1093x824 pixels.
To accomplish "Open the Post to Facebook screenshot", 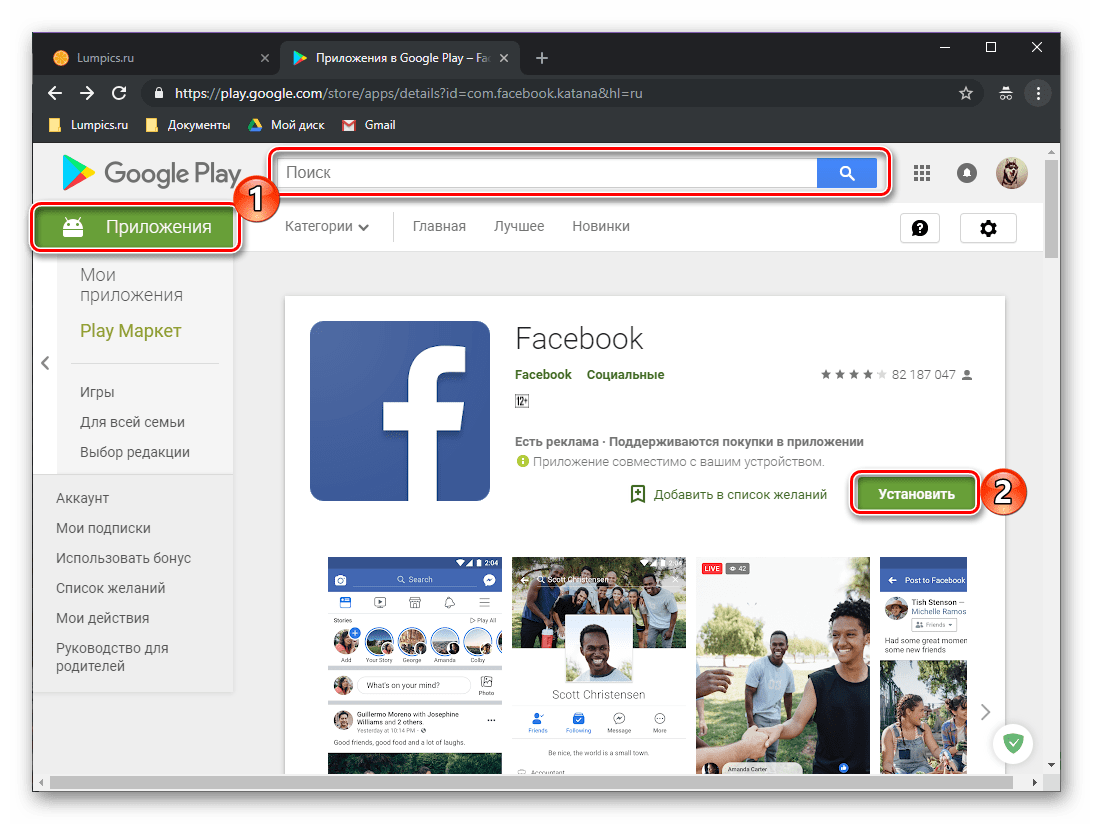I will pyautogui.click(x=923, y=666).
